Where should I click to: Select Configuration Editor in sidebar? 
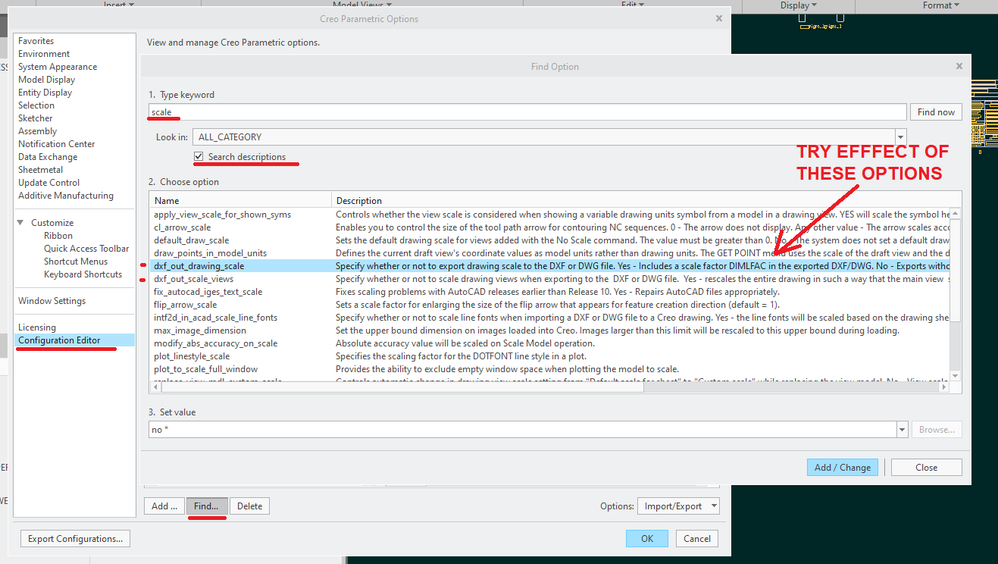(74, 340)
